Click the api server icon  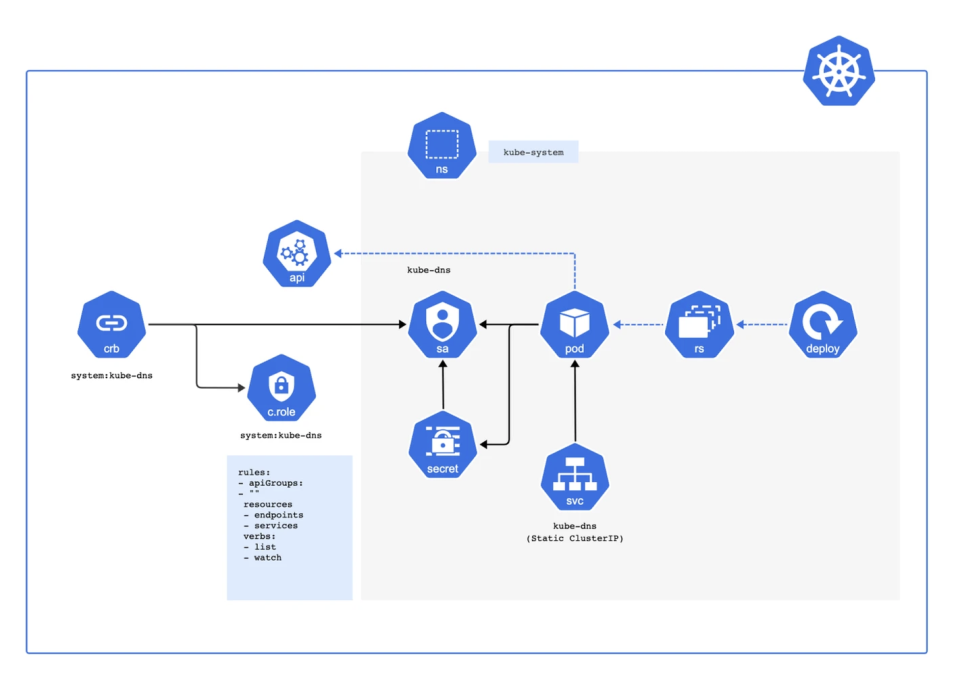pyautogui.click(x=296, y=252)
